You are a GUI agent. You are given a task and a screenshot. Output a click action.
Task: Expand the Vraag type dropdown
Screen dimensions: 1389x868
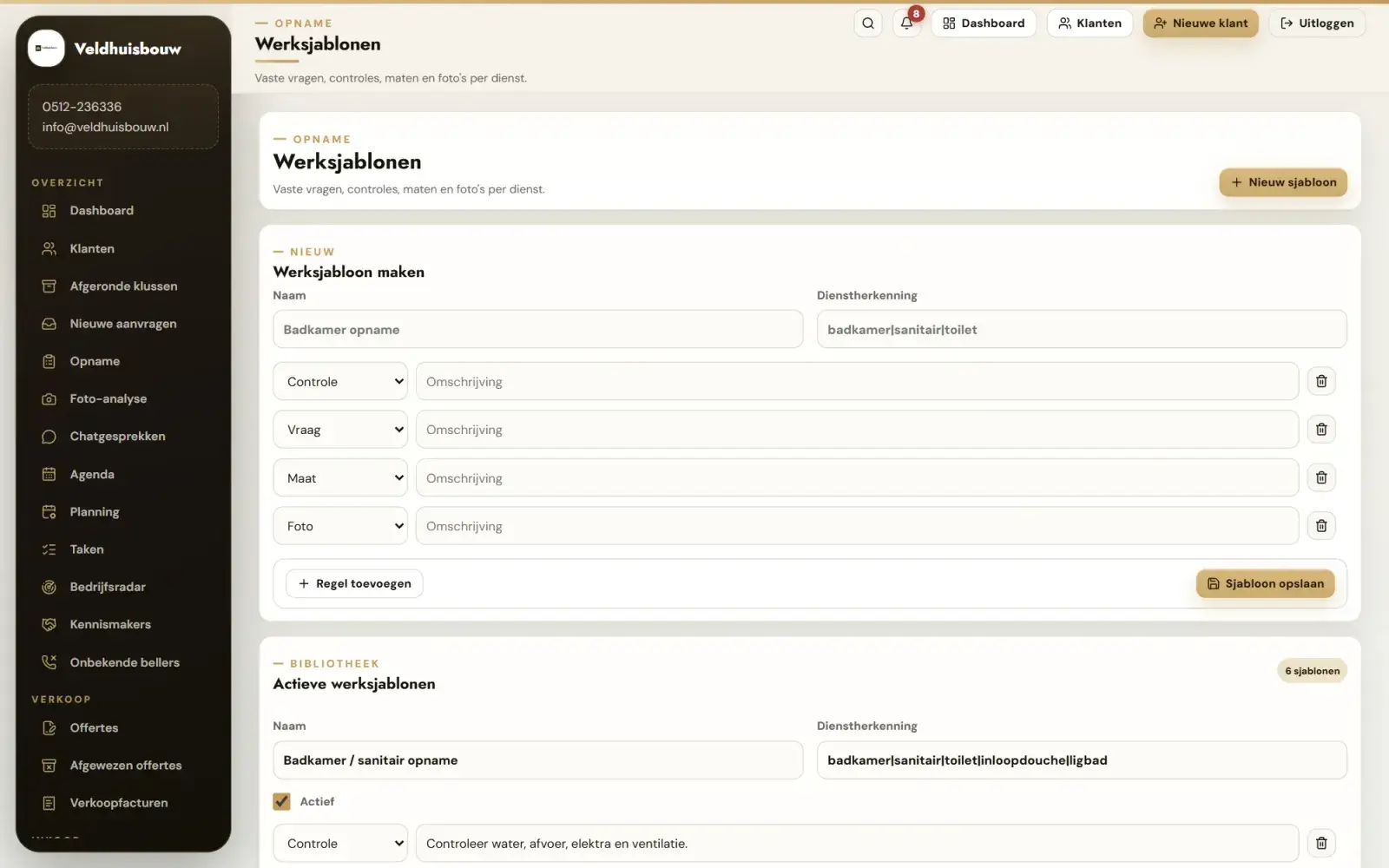(340, 430)
